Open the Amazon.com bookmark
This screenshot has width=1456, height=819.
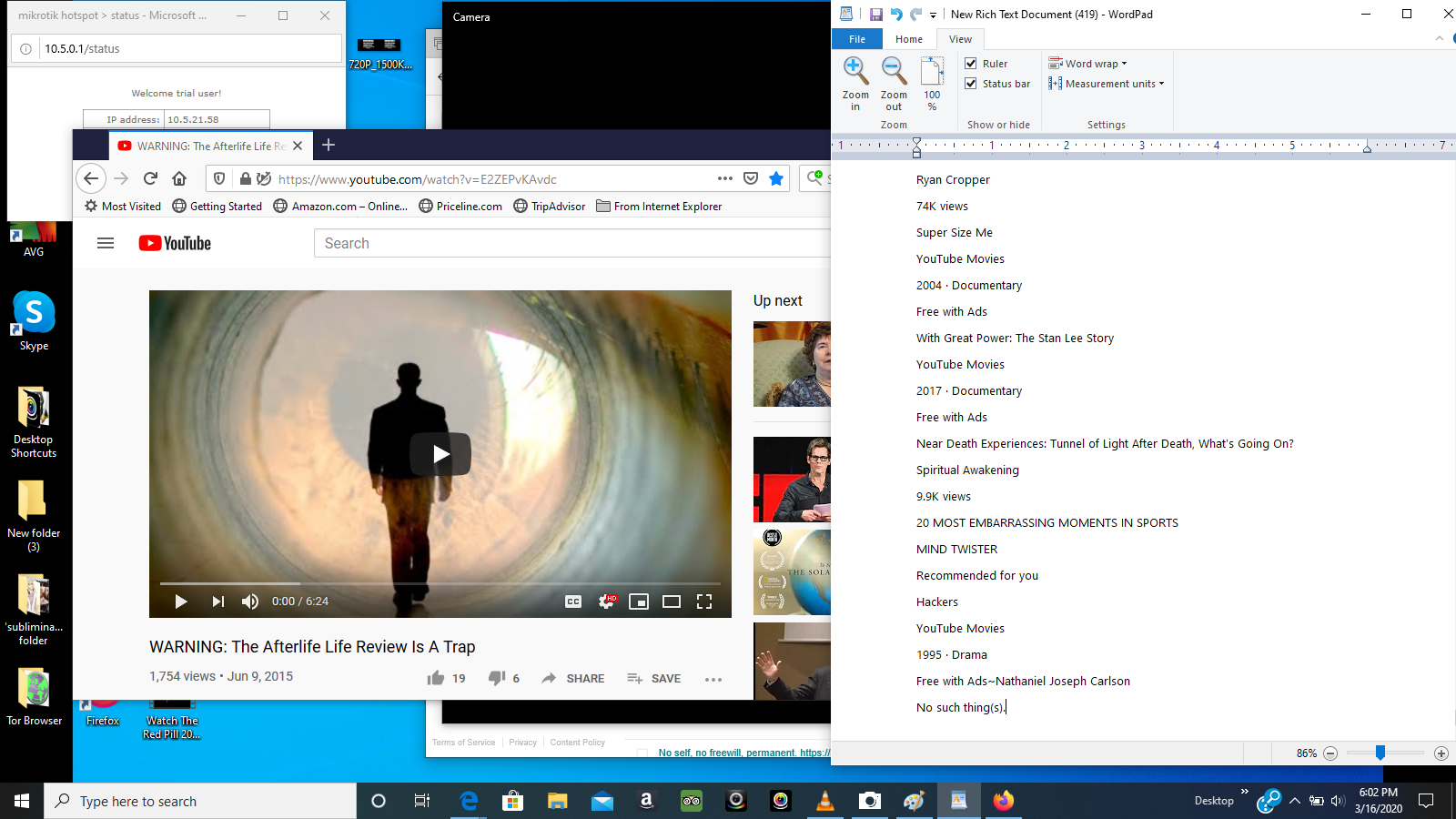tap(341, 207)
